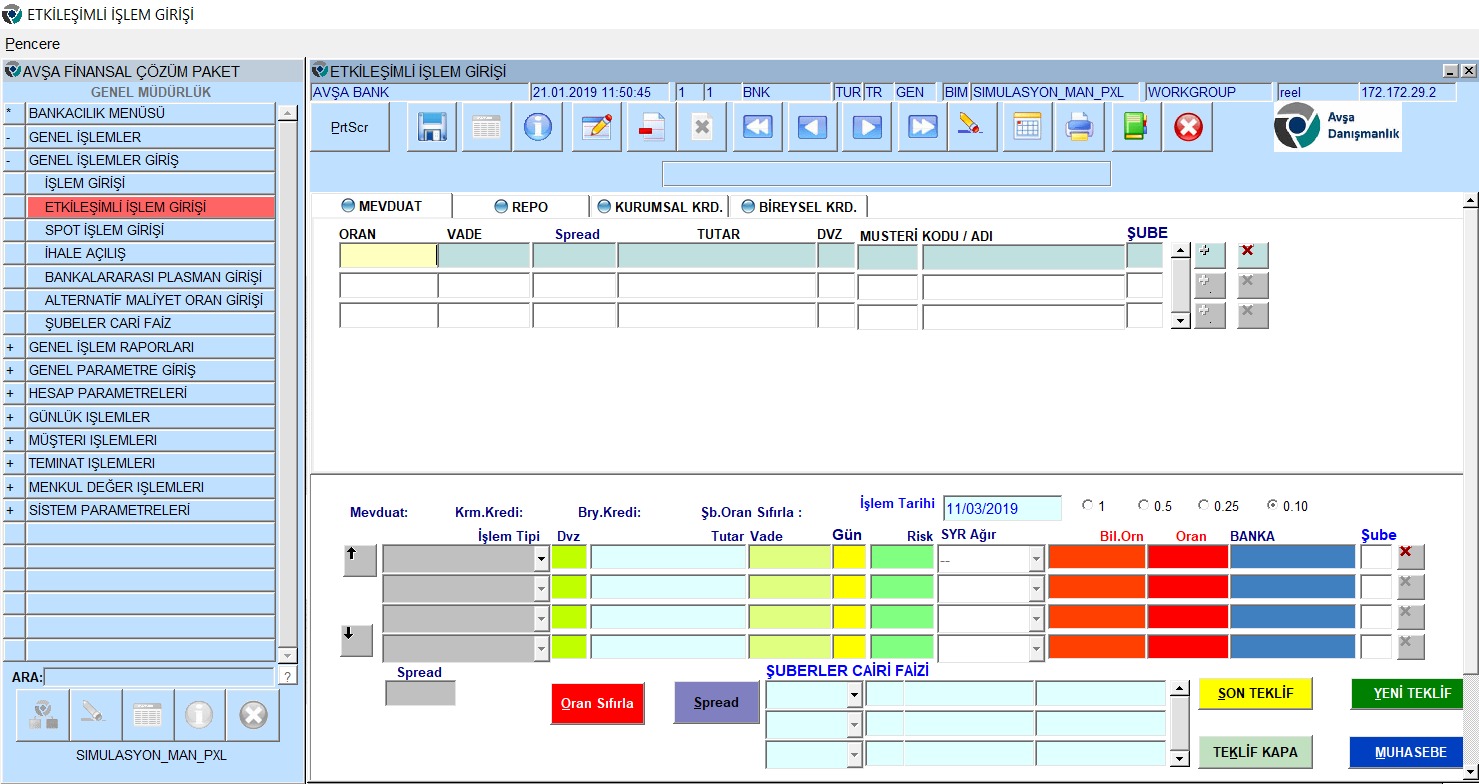1479x784 pixels.
Task: Select the 0.25 step radio button
Action: [1204, 506]
